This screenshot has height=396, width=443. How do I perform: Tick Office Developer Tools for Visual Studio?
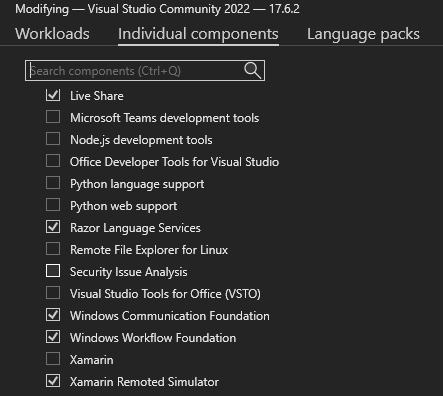[53, 161]
